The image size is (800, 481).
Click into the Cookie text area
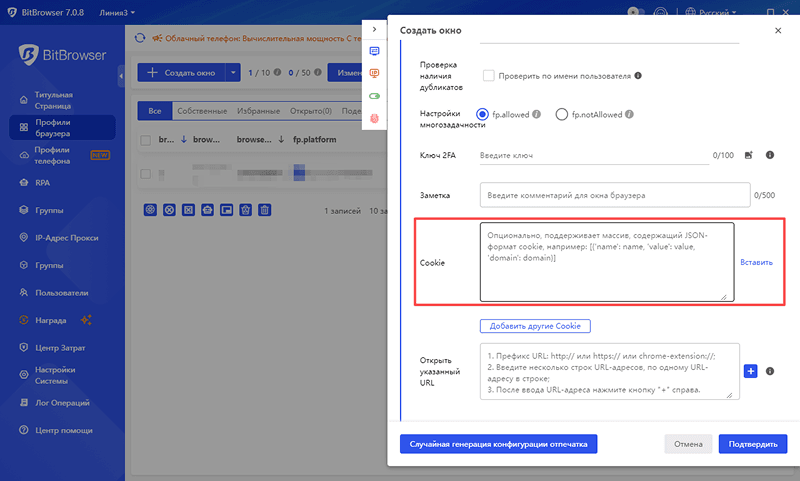click(606, 262)
